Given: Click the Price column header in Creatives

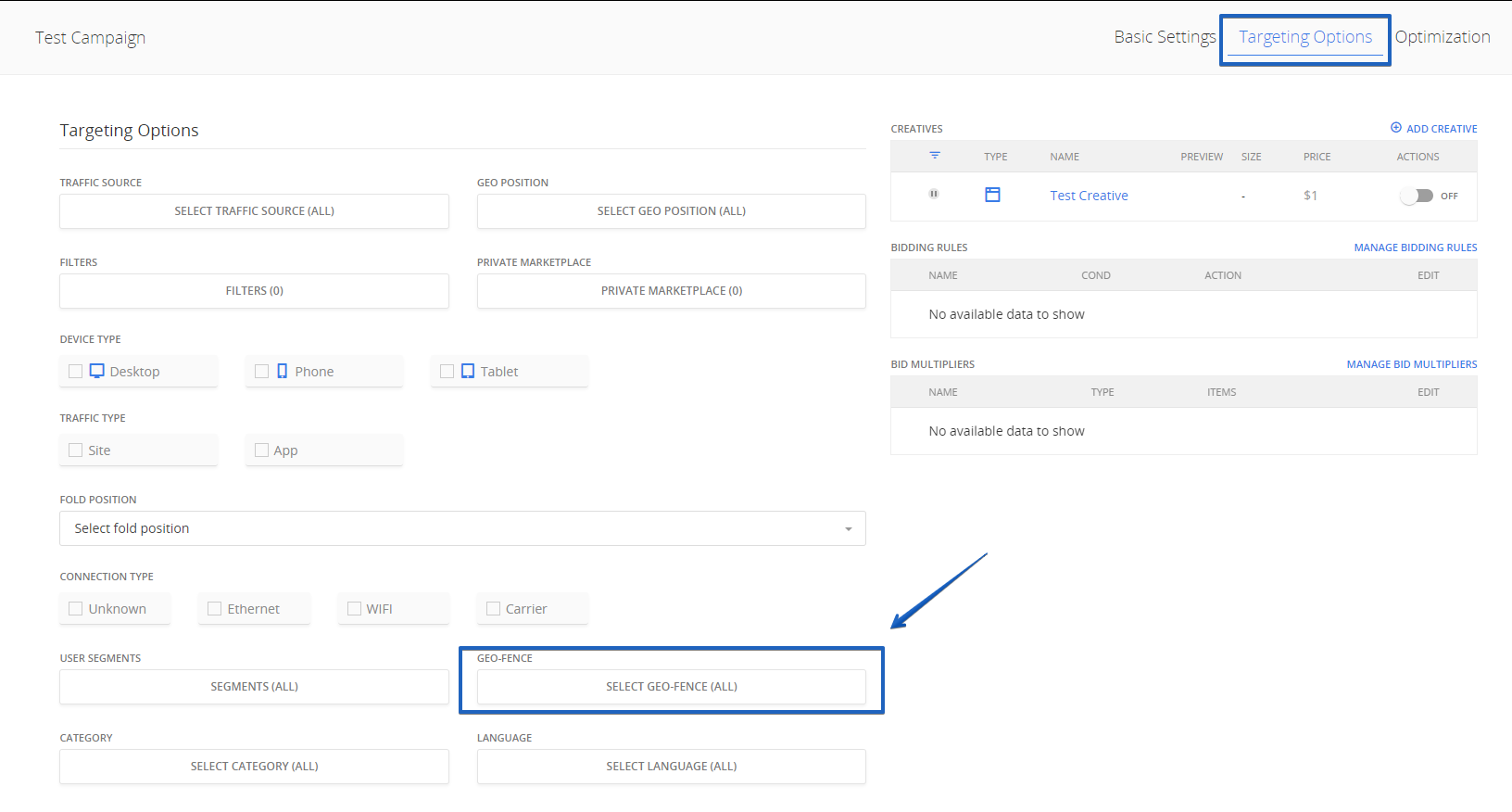Looking at the screenshot, I should click(x=1317, y=157).
